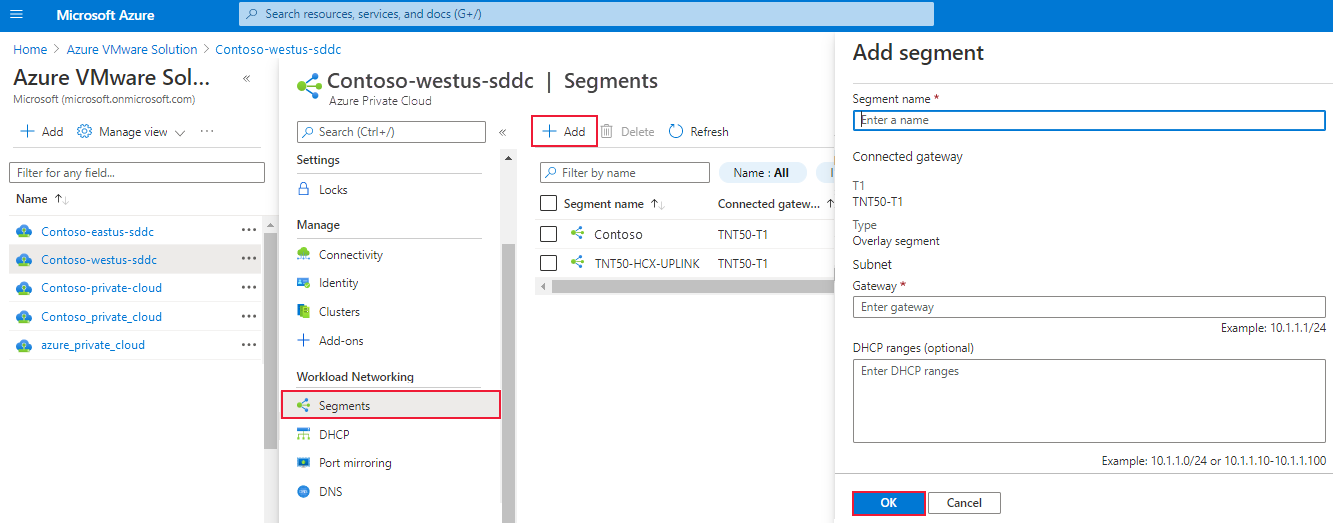Select the Contoso-westus-sddc list row
The height and width of the screenshot is (523, 1333).
[135, 259]
